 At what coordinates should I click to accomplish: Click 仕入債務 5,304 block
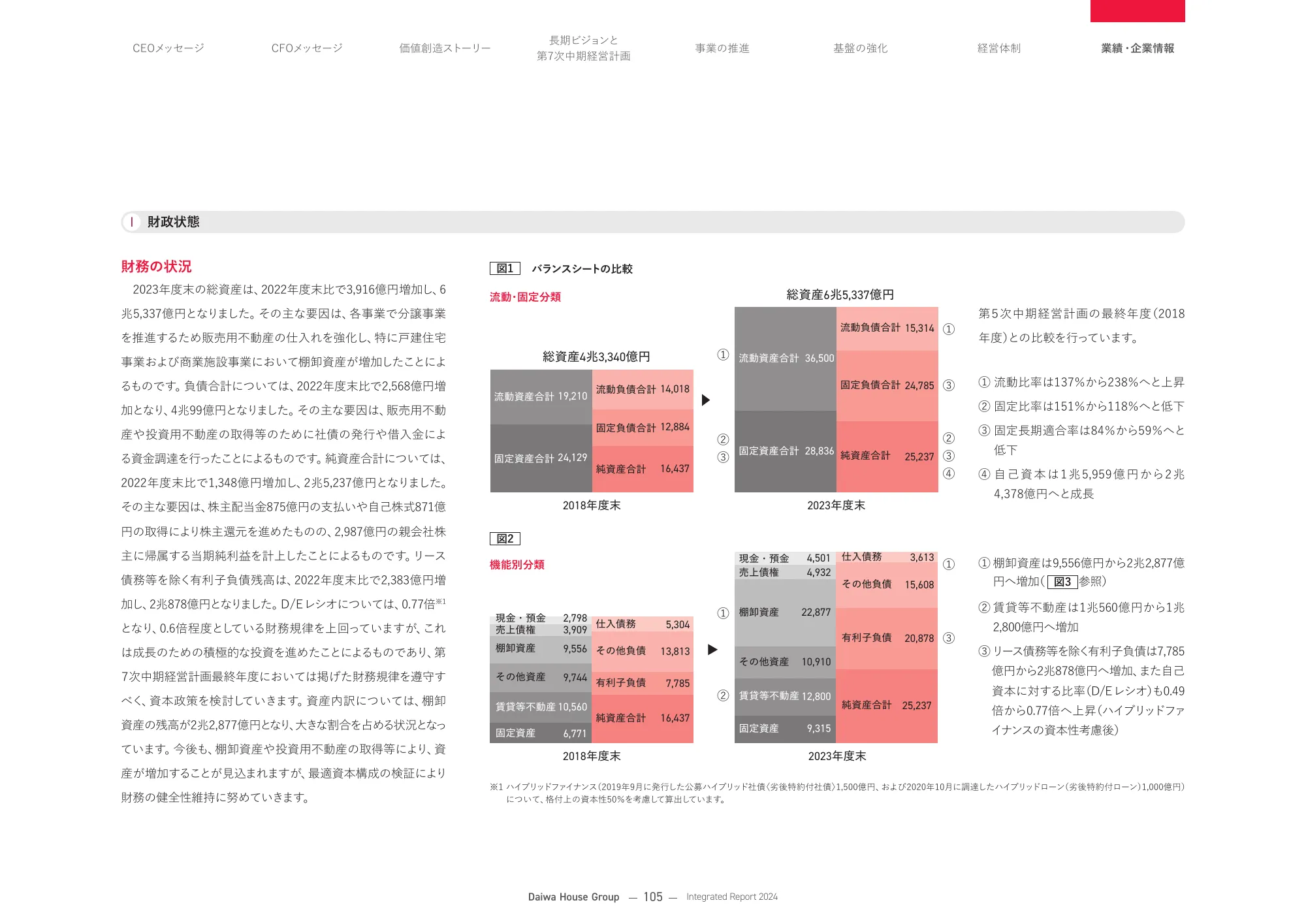coord(643,624)
